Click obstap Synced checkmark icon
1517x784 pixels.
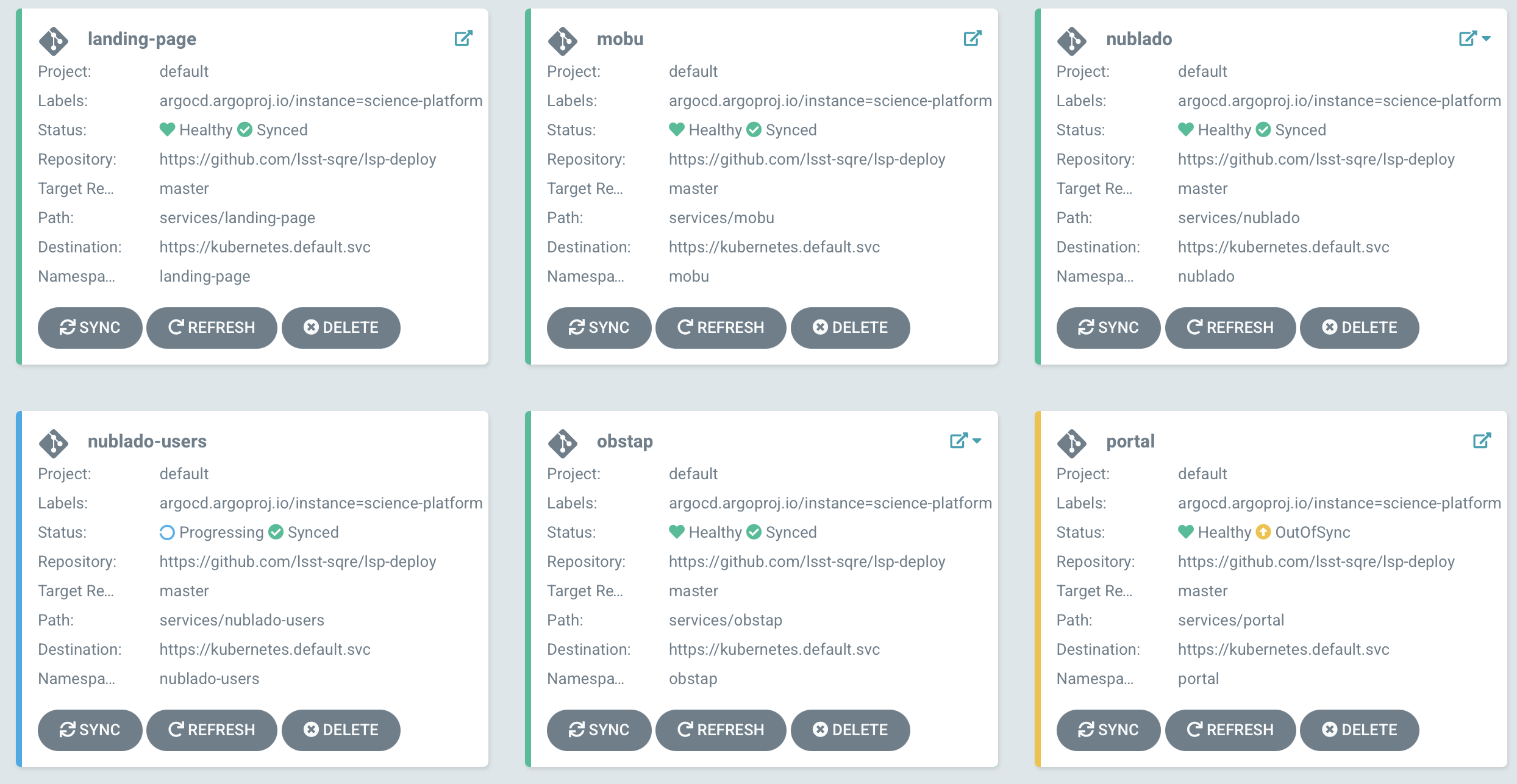click(x=754, y=532)
